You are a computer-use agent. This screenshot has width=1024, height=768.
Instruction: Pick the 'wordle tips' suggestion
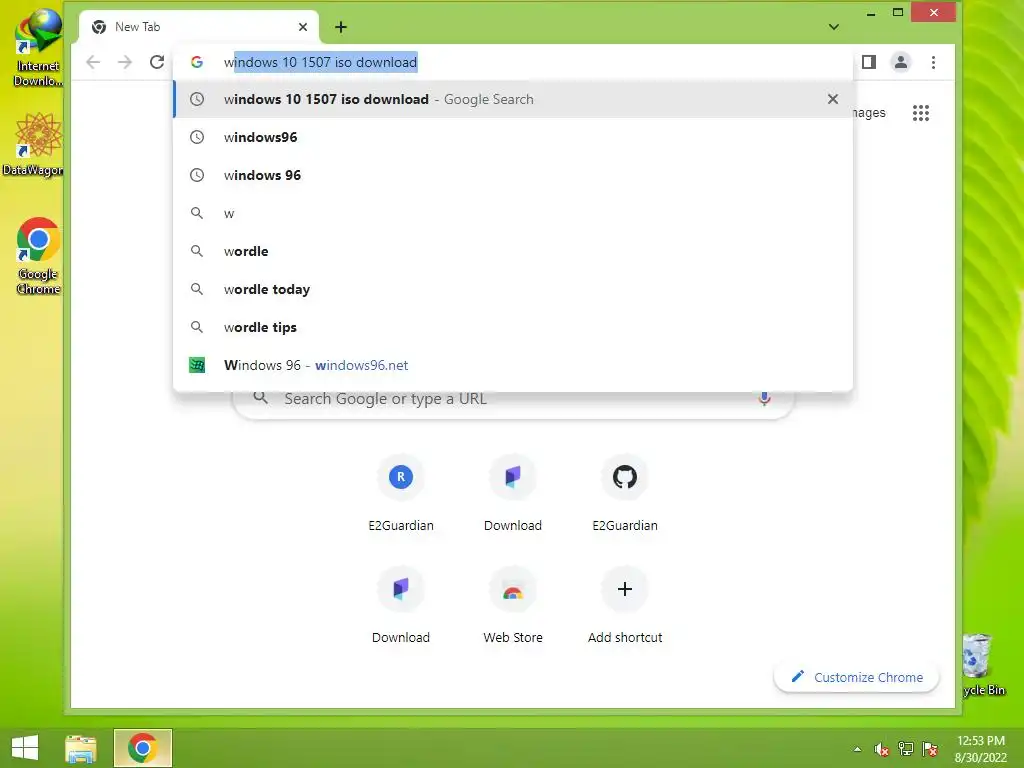(513, 327)
